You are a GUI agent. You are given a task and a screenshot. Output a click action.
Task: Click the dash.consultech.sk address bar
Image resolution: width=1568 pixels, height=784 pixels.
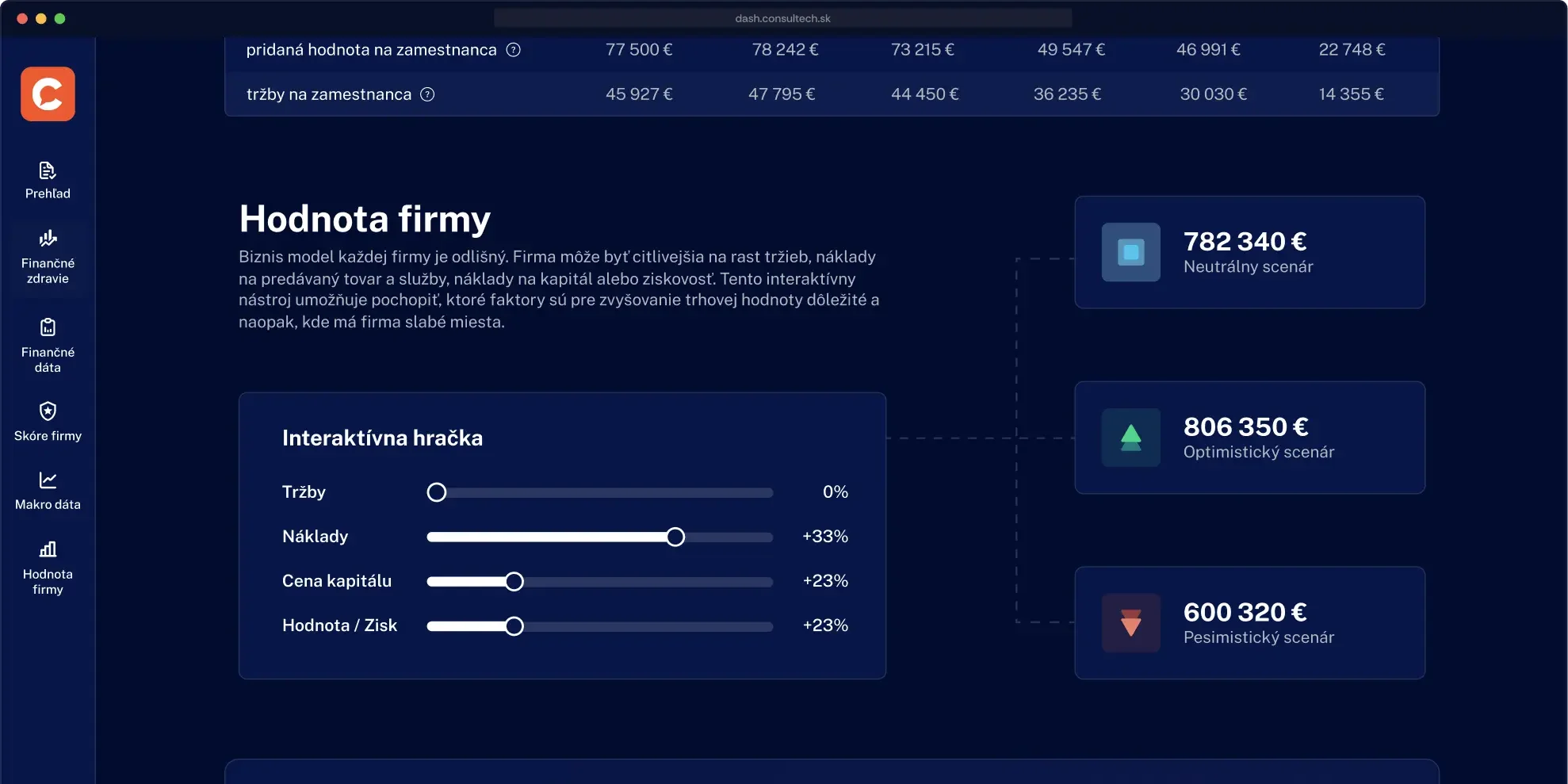click(x=782, y=18)
